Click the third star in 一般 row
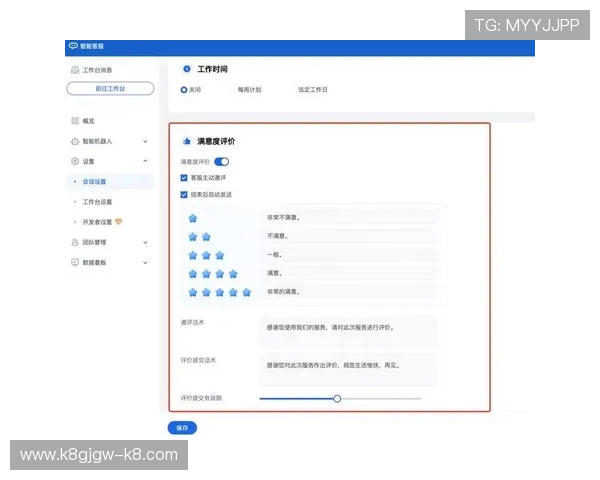 point(220,255)
